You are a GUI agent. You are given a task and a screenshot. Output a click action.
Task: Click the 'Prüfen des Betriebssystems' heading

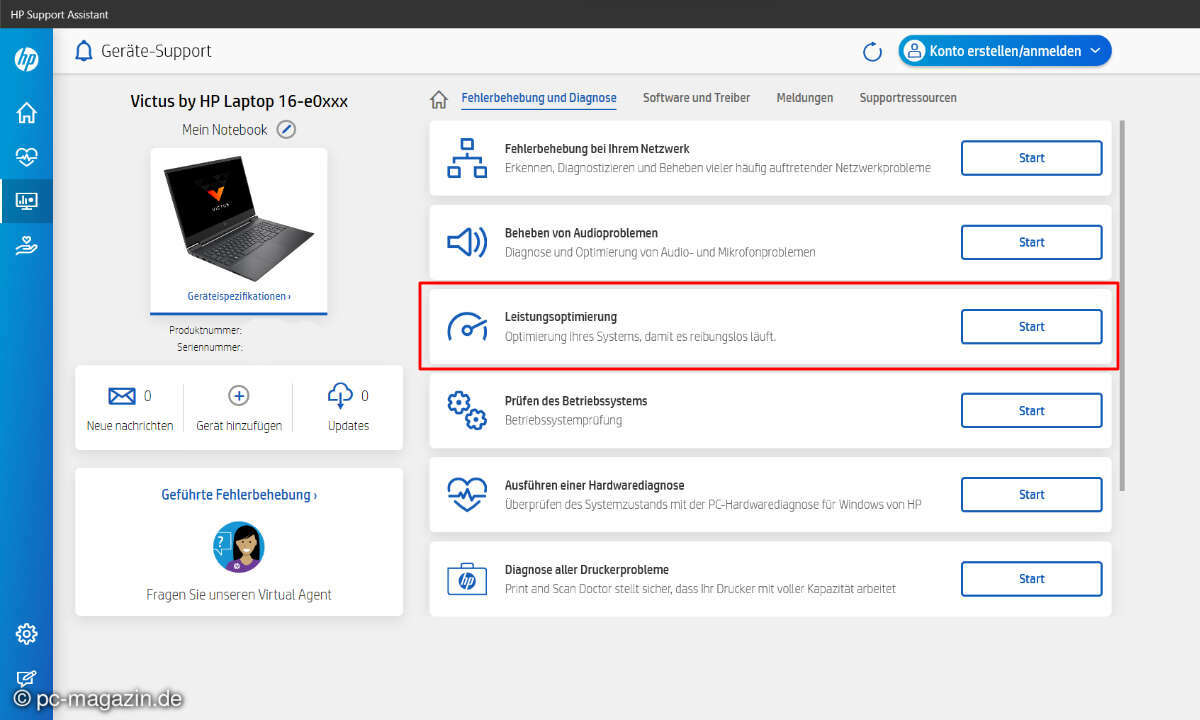tap(575, 401)
